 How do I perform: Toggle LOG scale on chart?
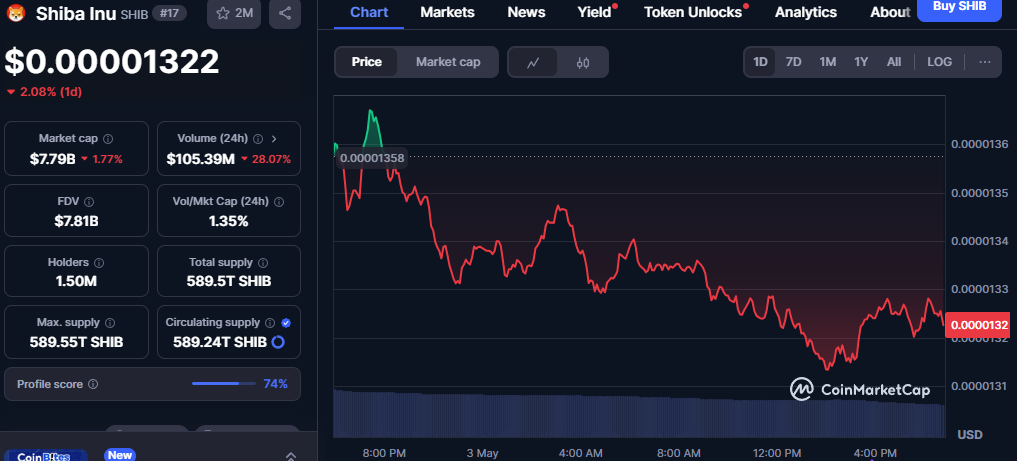[x=940, y=62]
